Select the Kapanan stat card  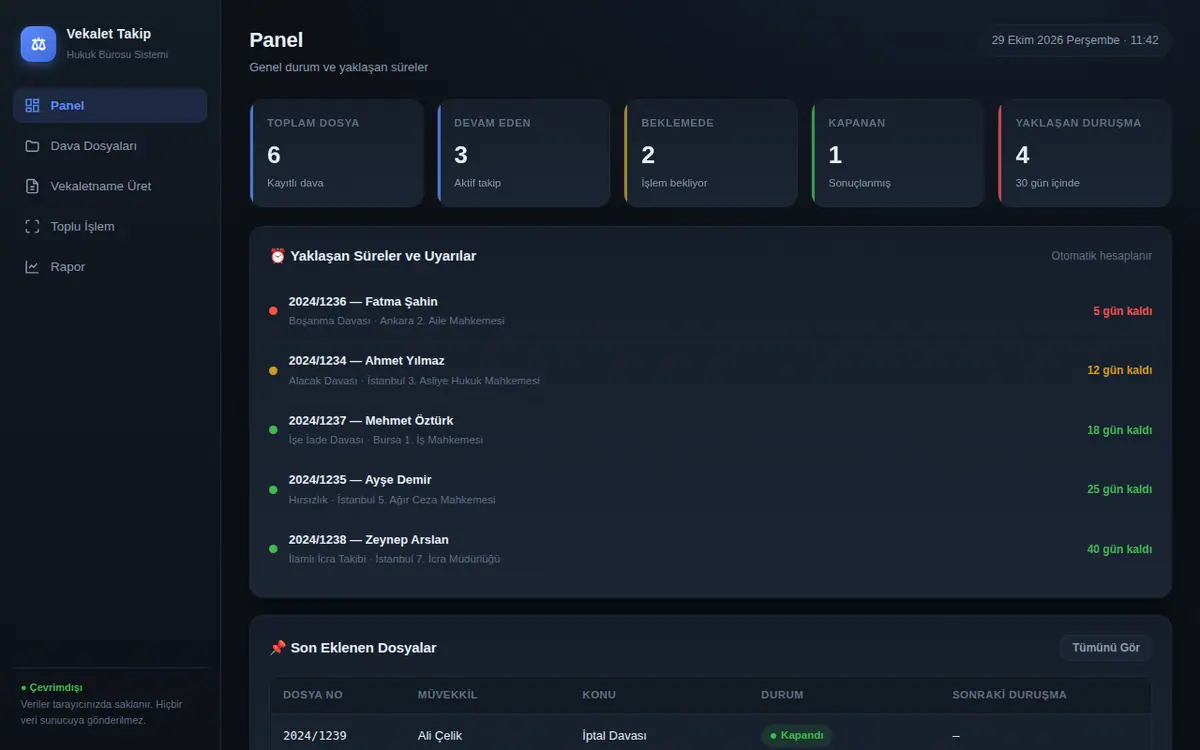[x=898, y=153]
